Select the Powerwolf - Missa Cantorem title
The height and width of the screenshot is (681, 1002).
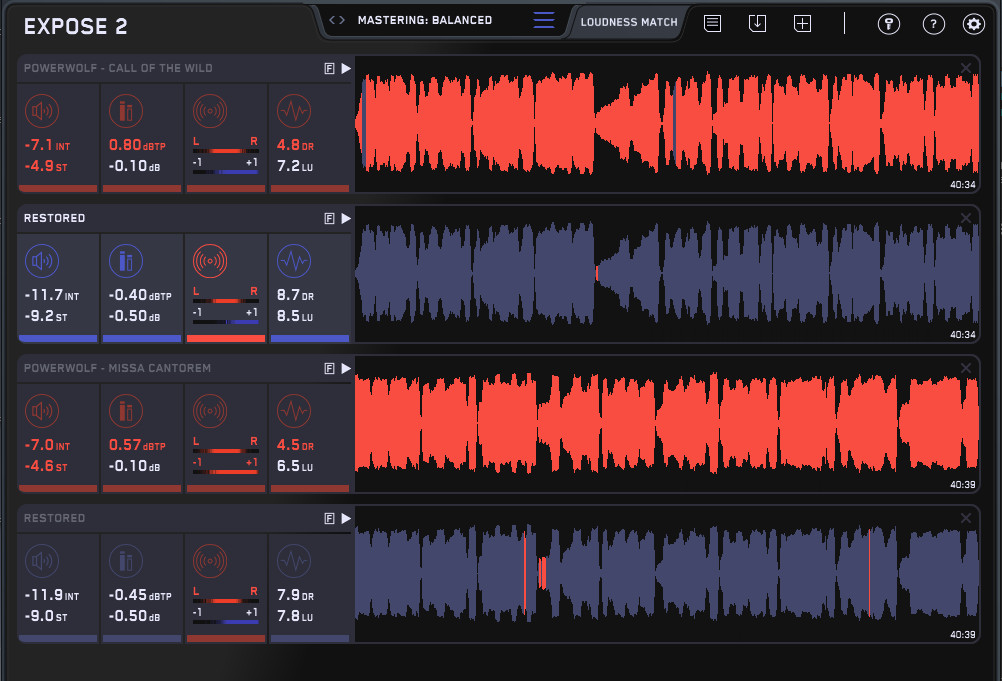coord(117,369)
